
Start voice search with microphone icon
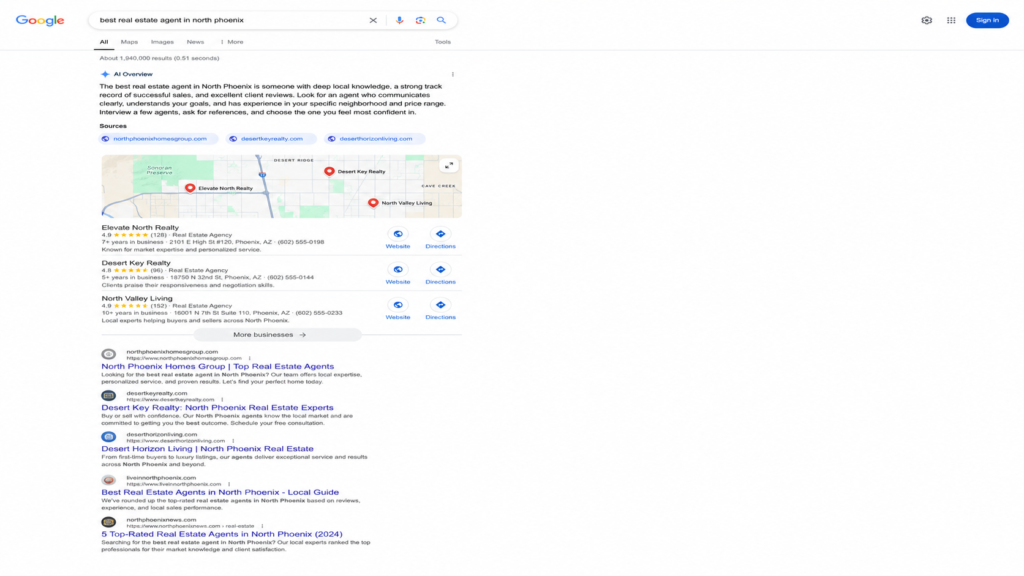[399, 20]
